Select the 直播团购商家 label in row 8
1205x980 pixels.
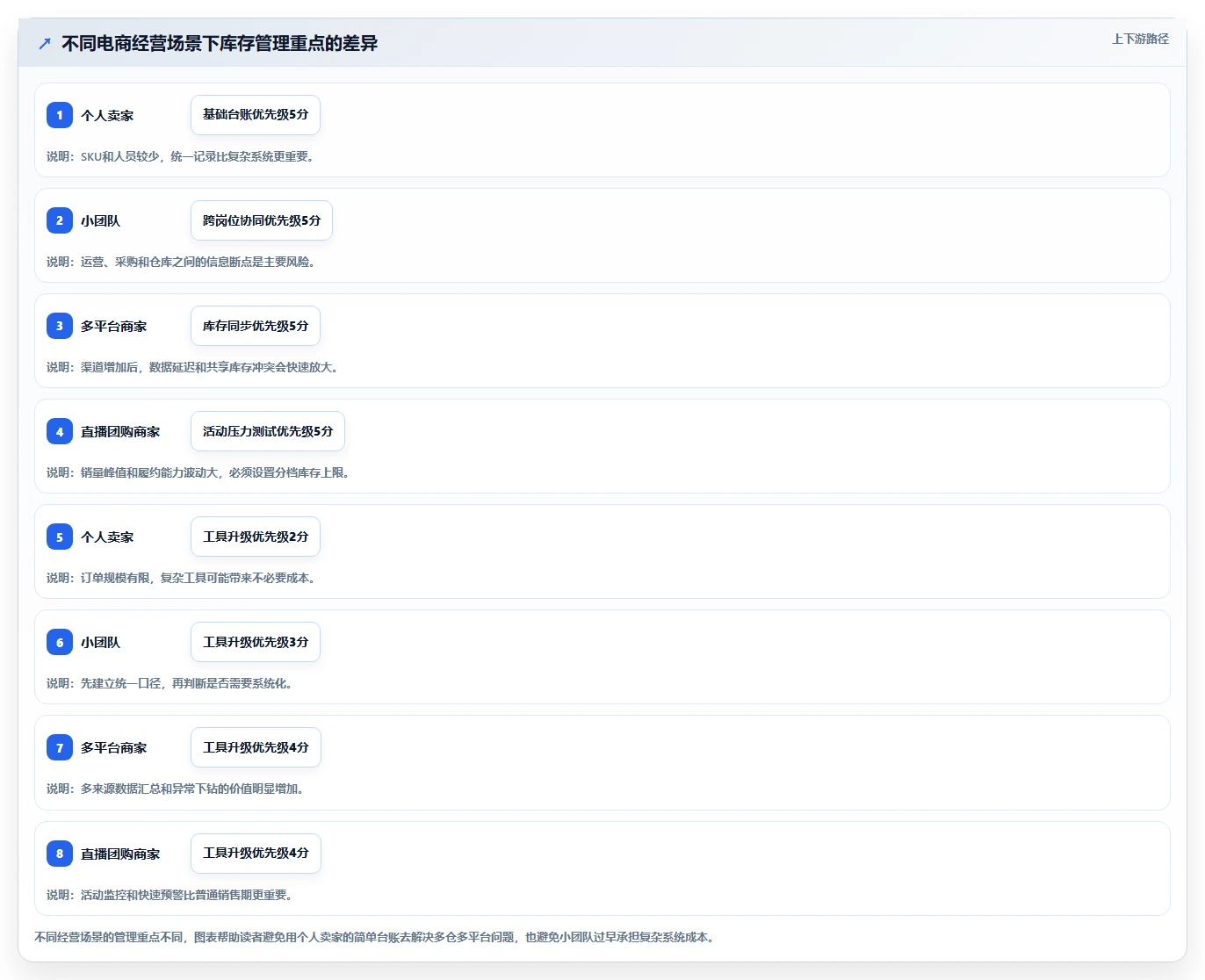click(120, 854)
